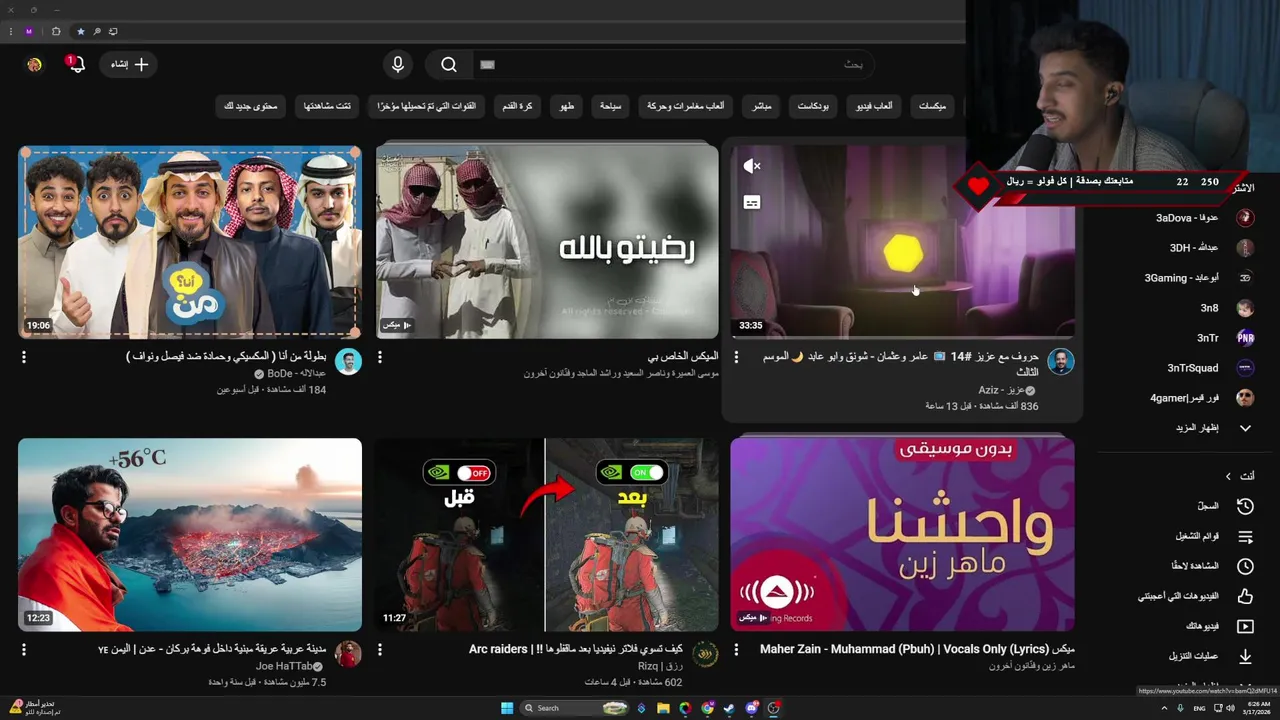This screenshot has width=1280, height=720.
Task: Click the voice search microphone icon
Action: click(398, 64)
